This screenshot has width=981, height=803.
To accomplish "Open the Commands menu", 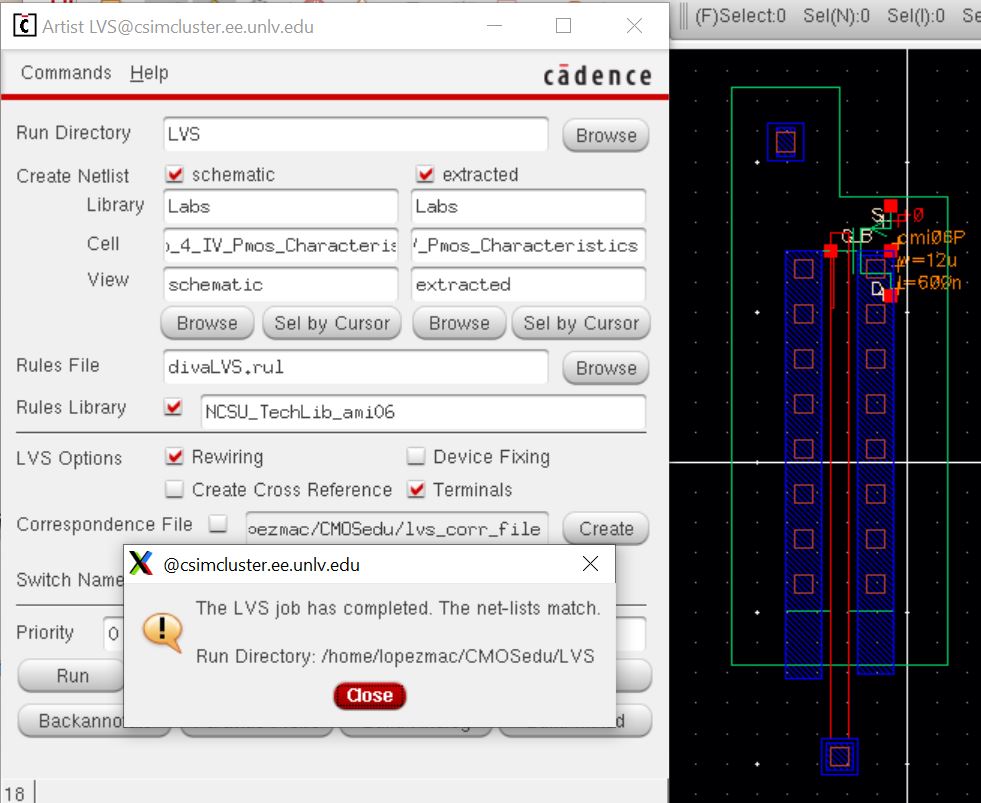I will [x=66, y=73].
